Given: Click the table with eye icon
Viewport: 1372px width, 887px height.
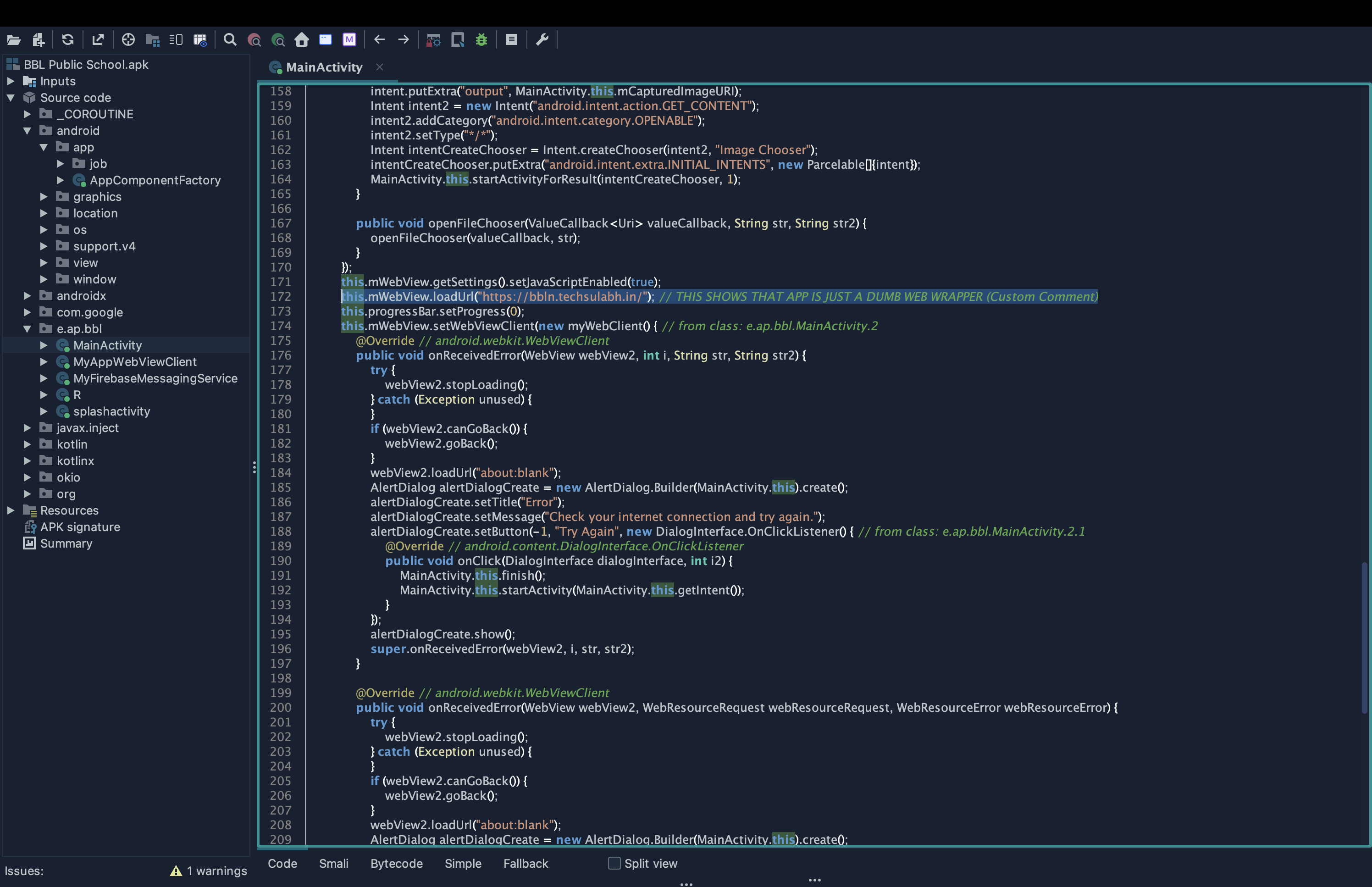Looking at the screenshot, I should coord(200,40).
